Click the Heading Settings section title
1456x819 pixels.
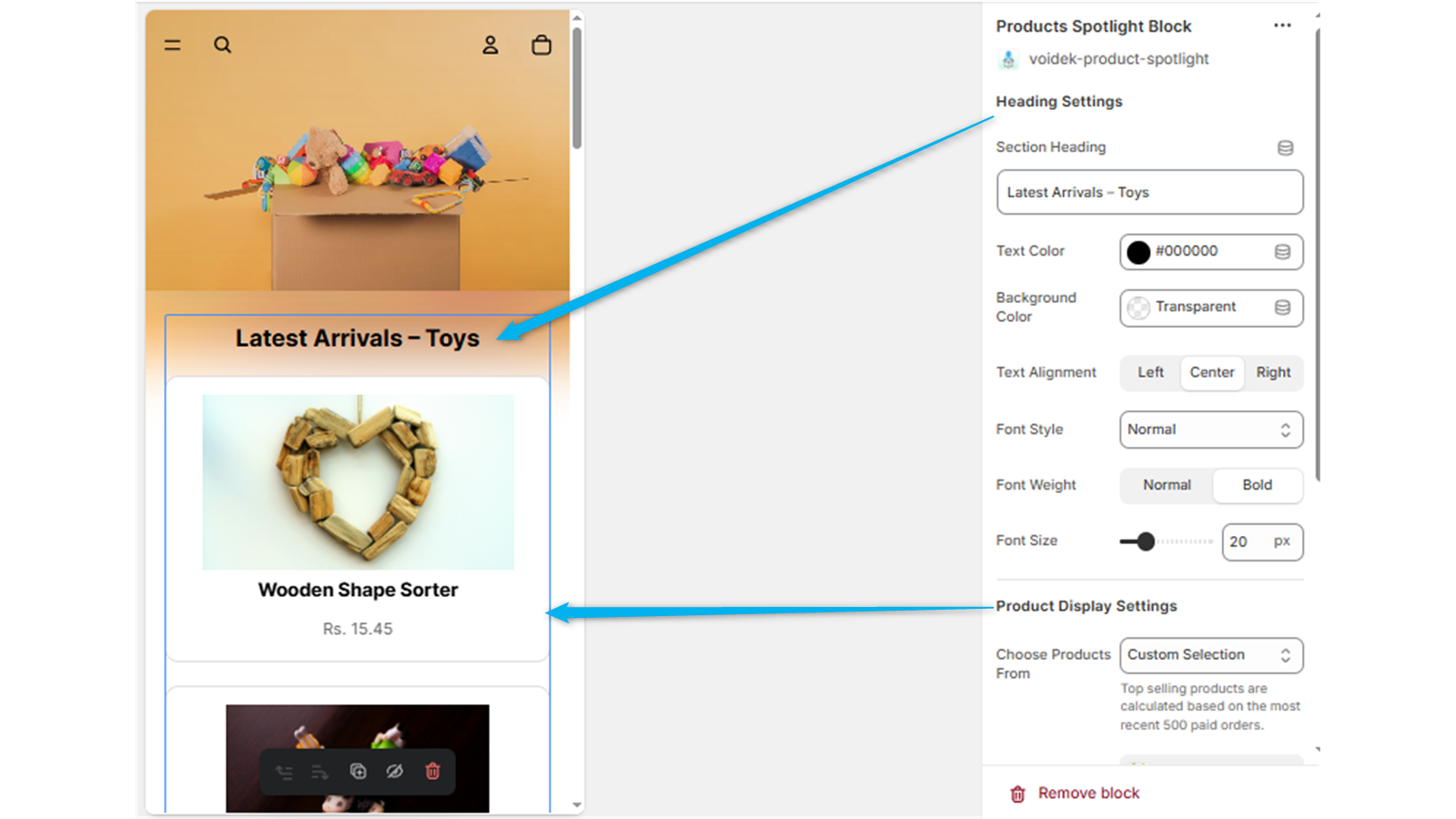pyautogui.click(x=1059, y=102)
